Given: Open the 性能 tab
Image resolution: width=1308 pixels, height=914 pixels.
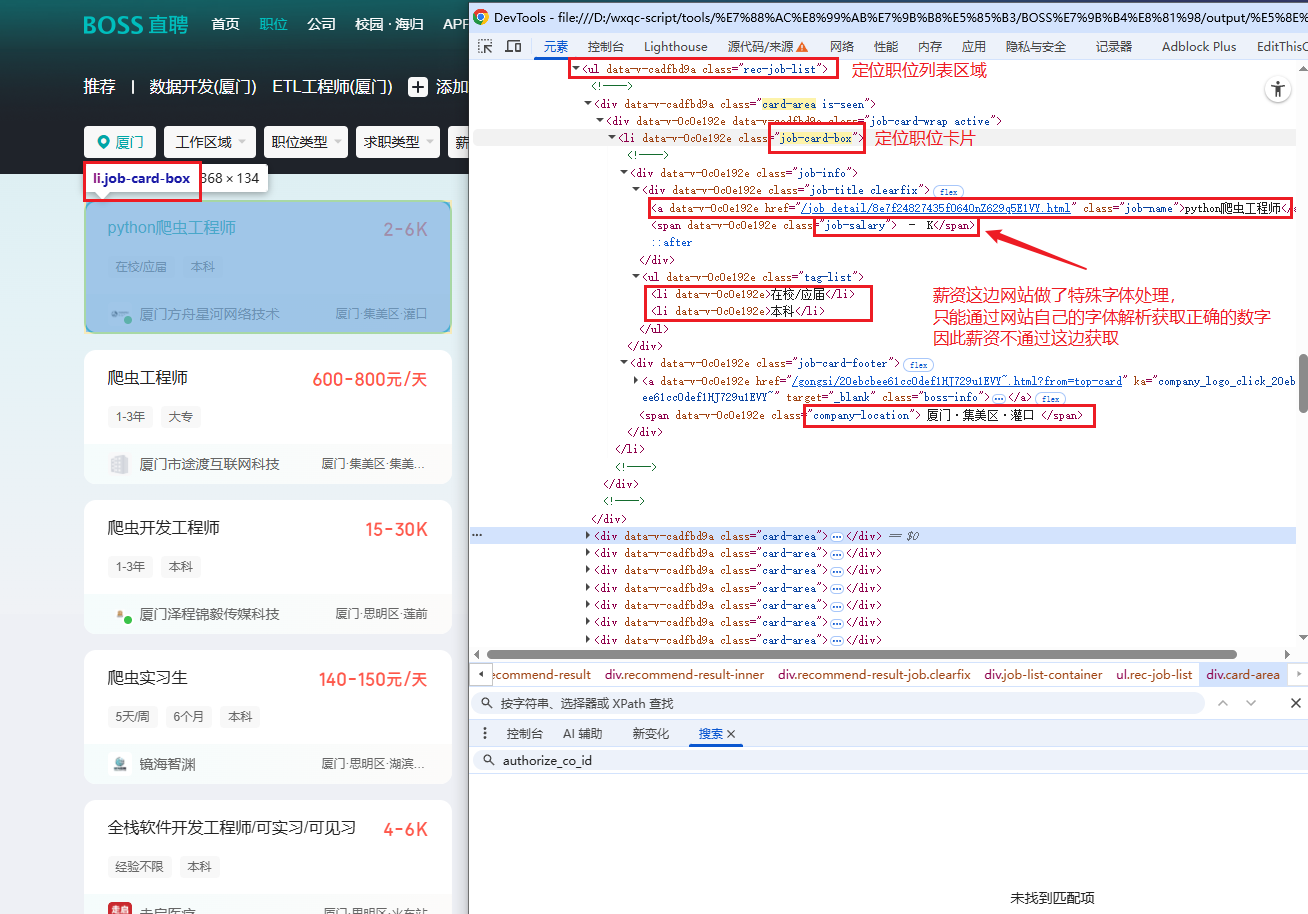Looking at the screenshot, I should [x=886, y=46].
